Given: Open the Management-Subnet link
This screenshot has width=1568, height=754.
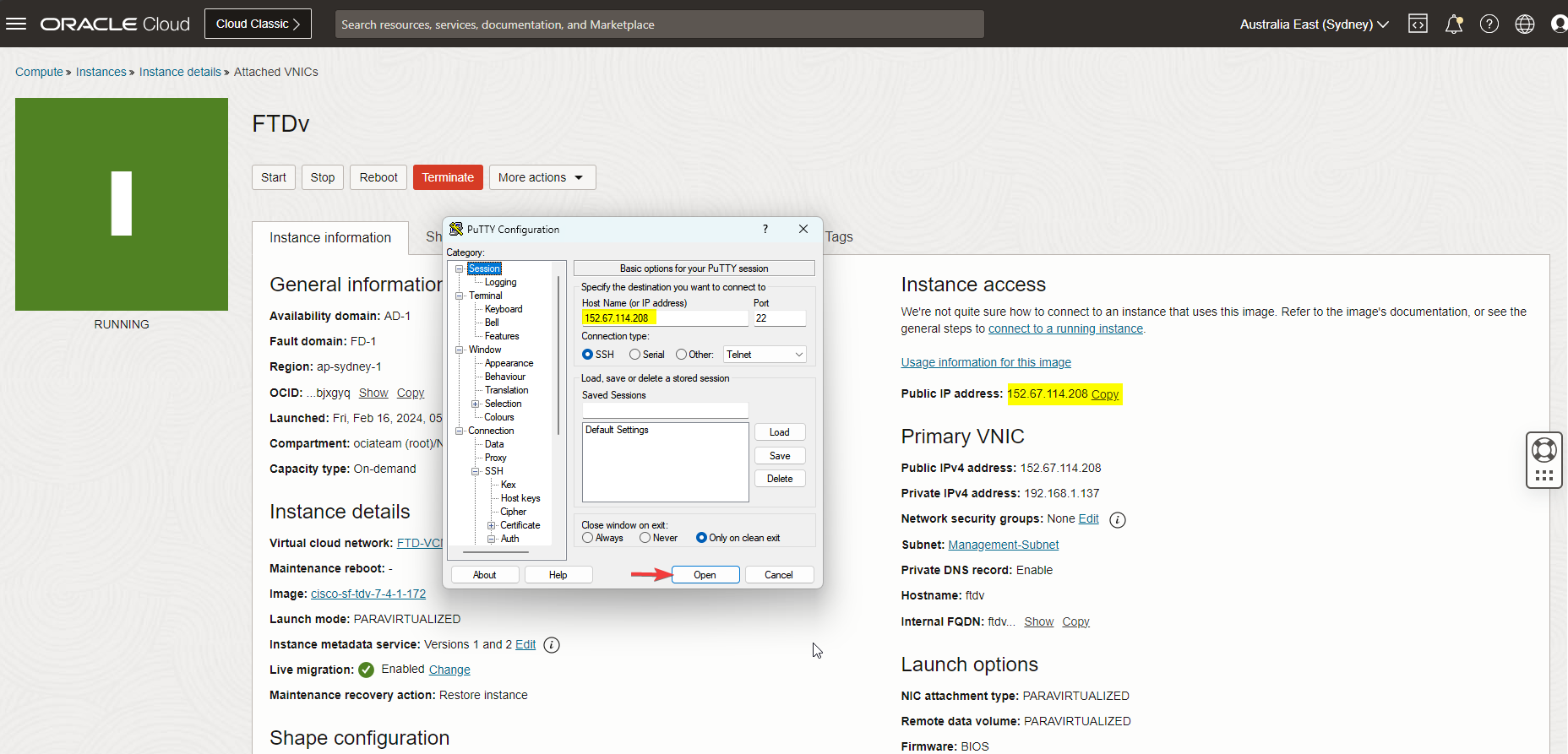Looking at the screenshot, I should (x=1004, y=545).
